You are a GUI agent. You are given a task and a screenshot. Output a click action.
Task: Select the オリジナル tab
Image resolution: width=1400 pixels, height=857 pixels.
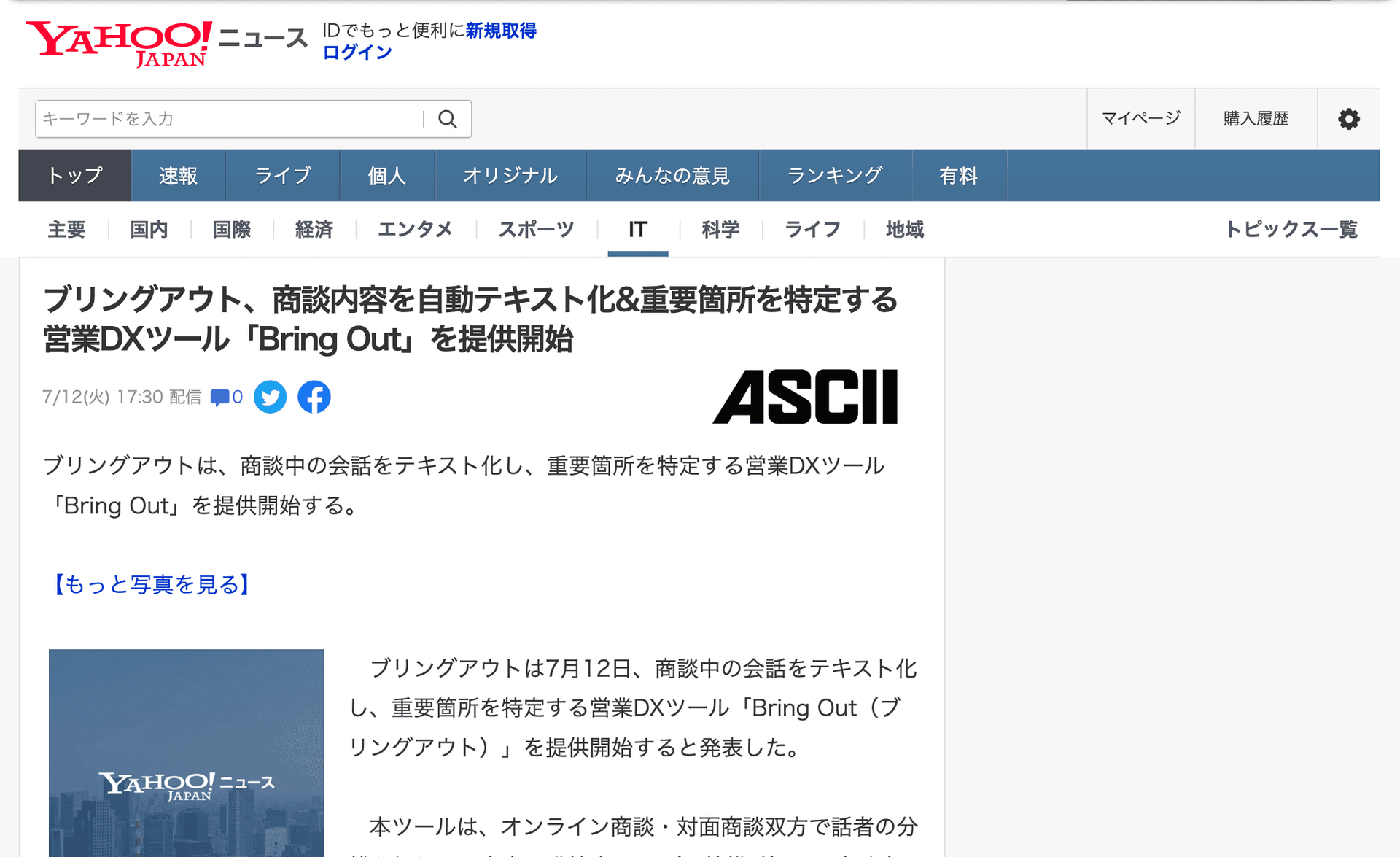(510, 176)
